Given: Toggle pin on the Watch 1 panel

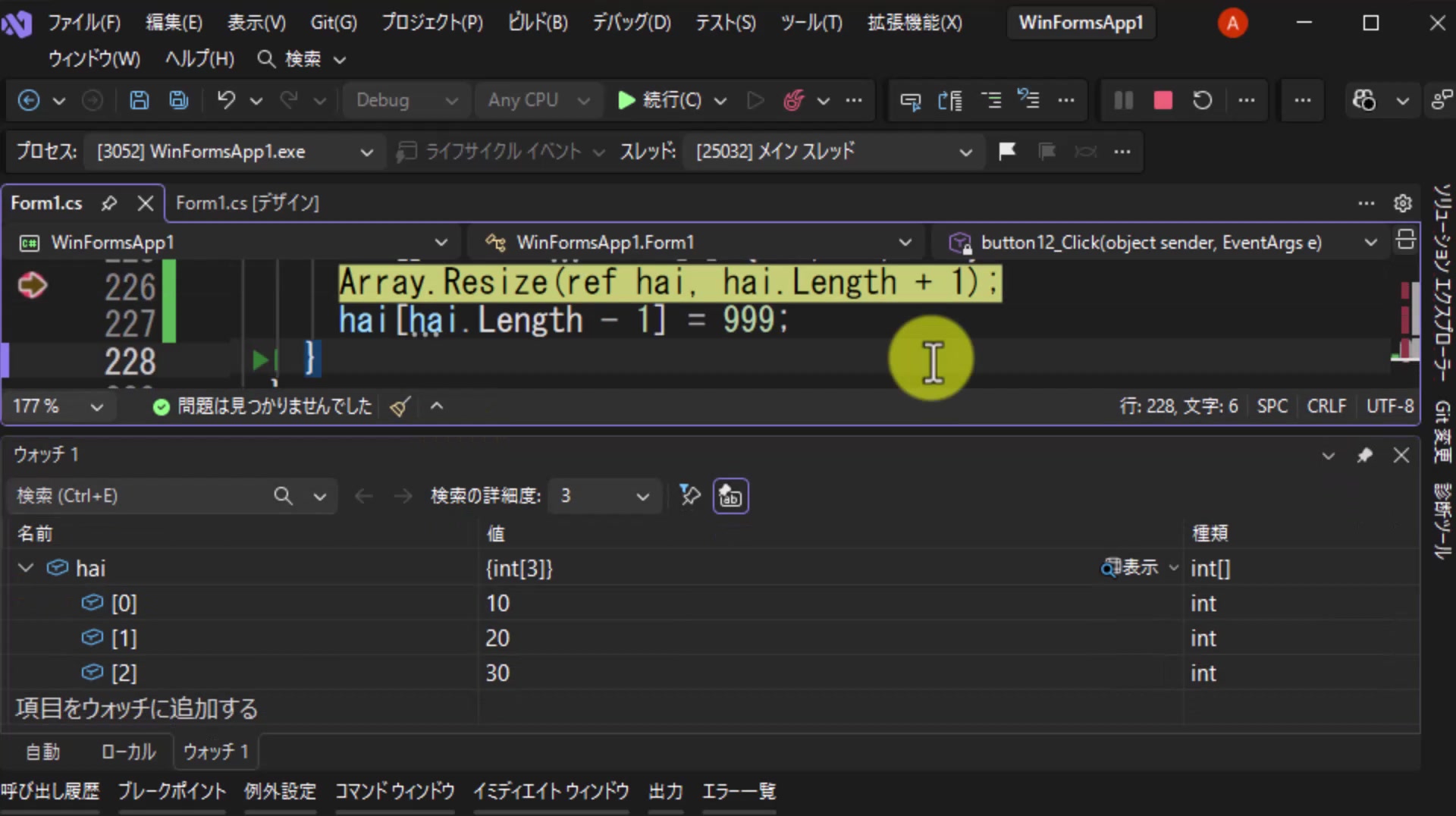Looking at the screenshot, I should pyautogui.click(x=1364, y=455).
